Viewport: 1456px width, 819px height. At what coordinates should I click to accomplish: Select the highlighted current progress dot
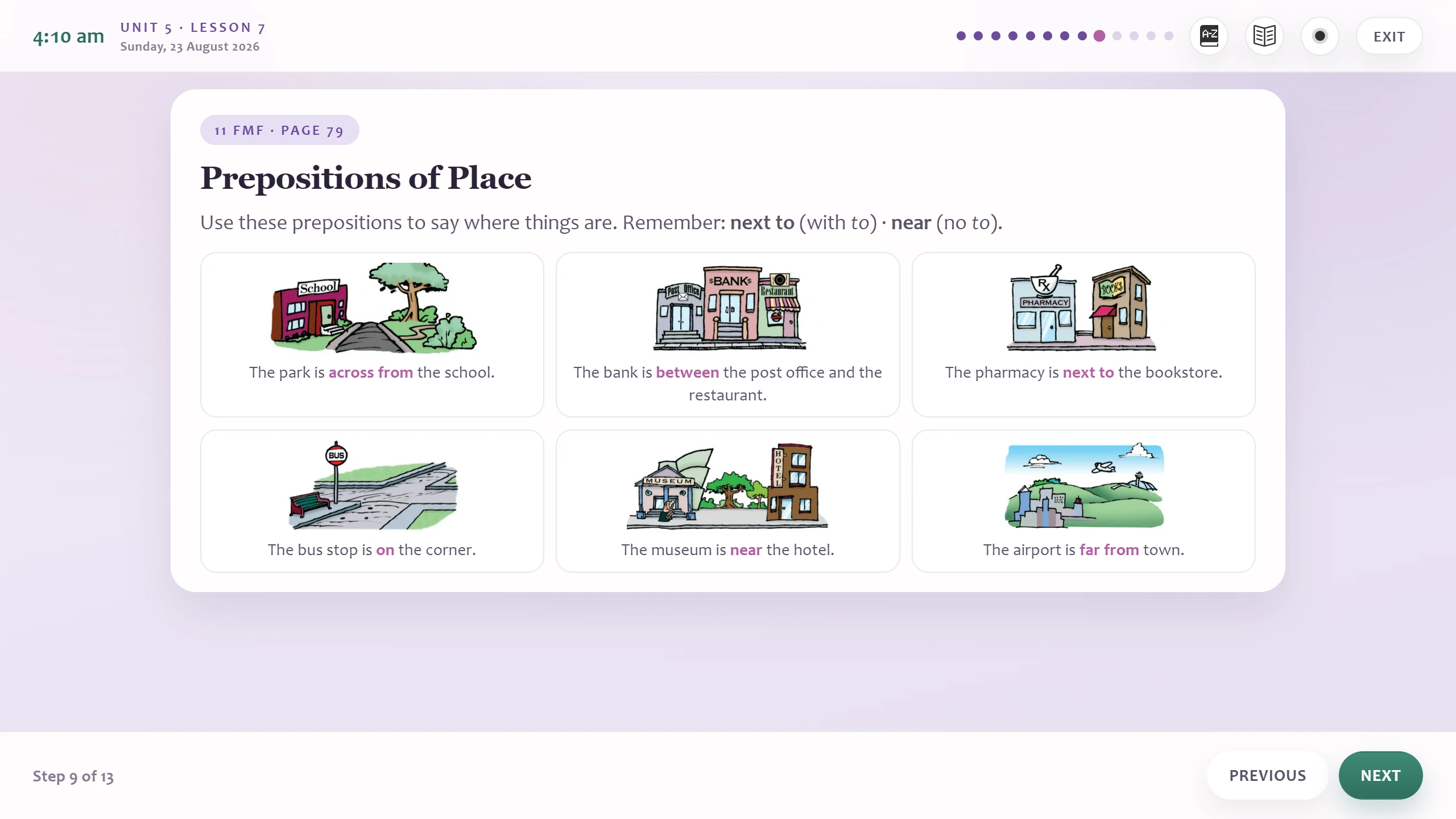1099,36
